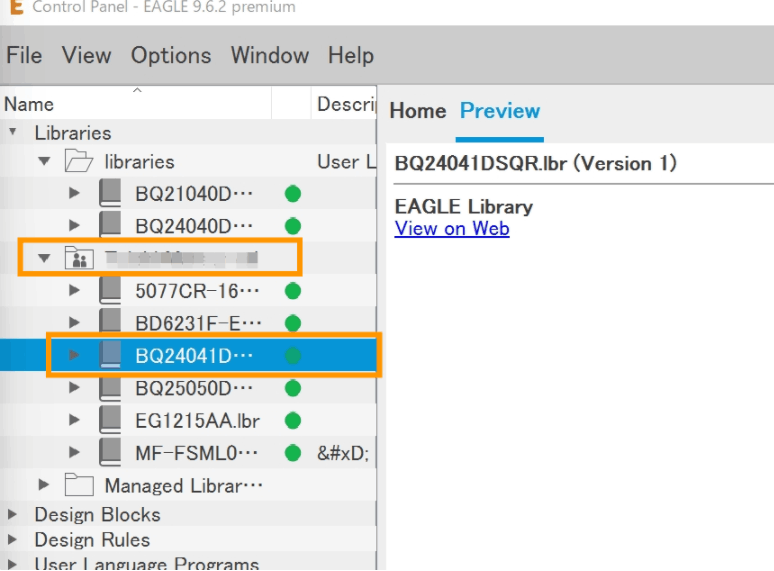Open the View on Web link

point(452,228)
